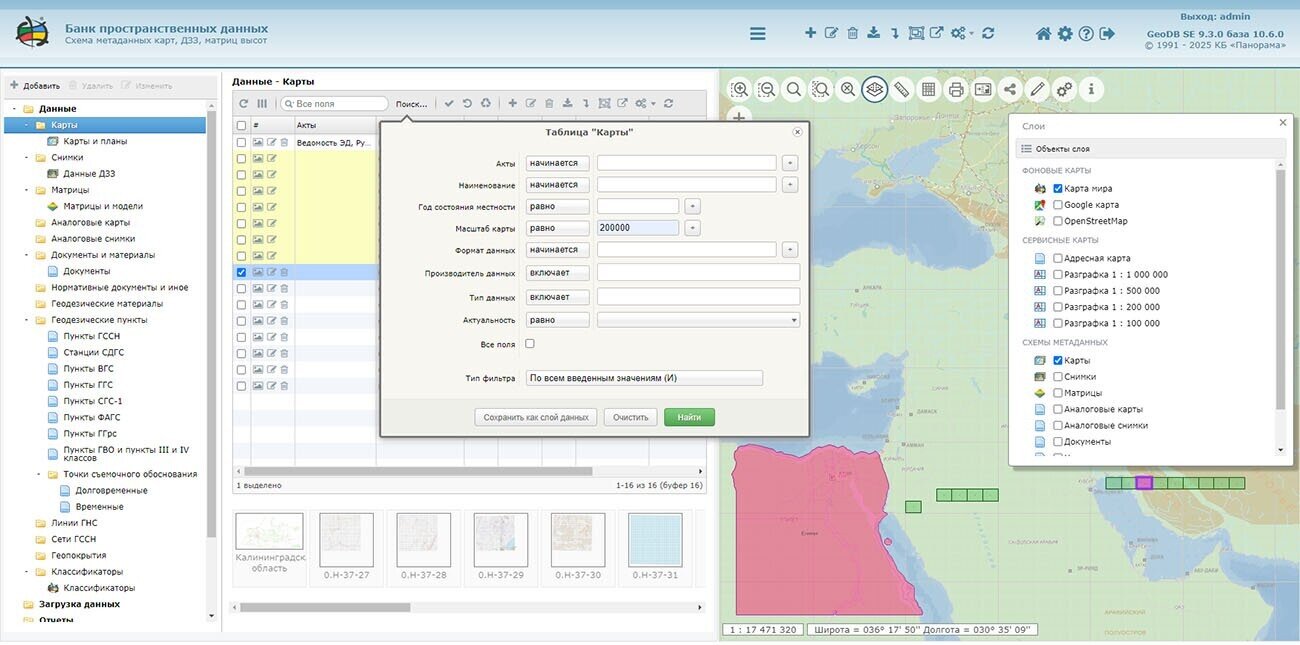
Task: Open the Актуальность value dropdown
Action: (x=698, y=320)
